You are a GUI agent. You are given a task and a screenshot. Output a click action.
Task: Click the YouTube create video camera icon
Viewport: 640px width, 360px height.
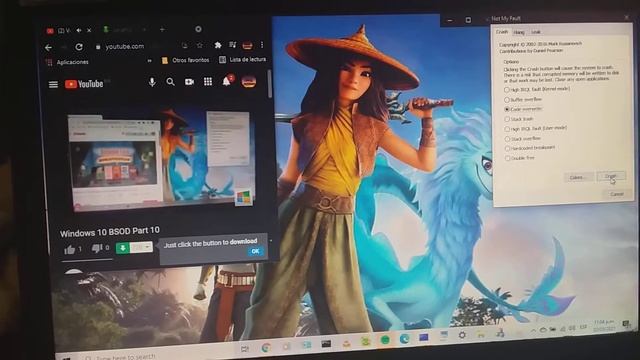pyautogui.click(x=189, y=82)
